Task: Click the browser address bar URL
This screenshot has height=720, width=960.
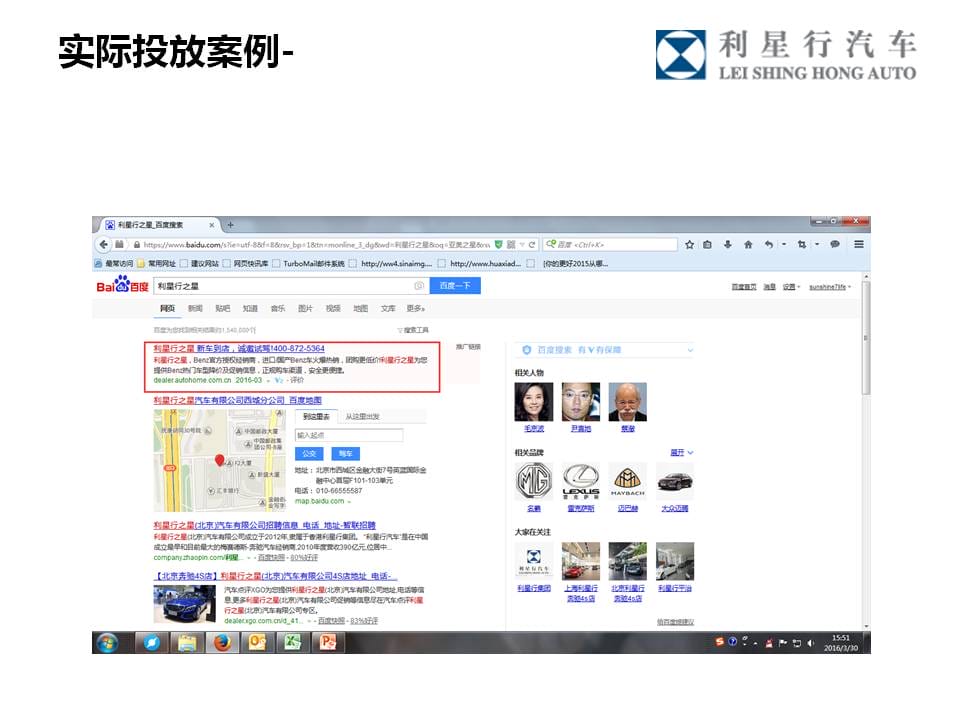Action: [317, 245]
